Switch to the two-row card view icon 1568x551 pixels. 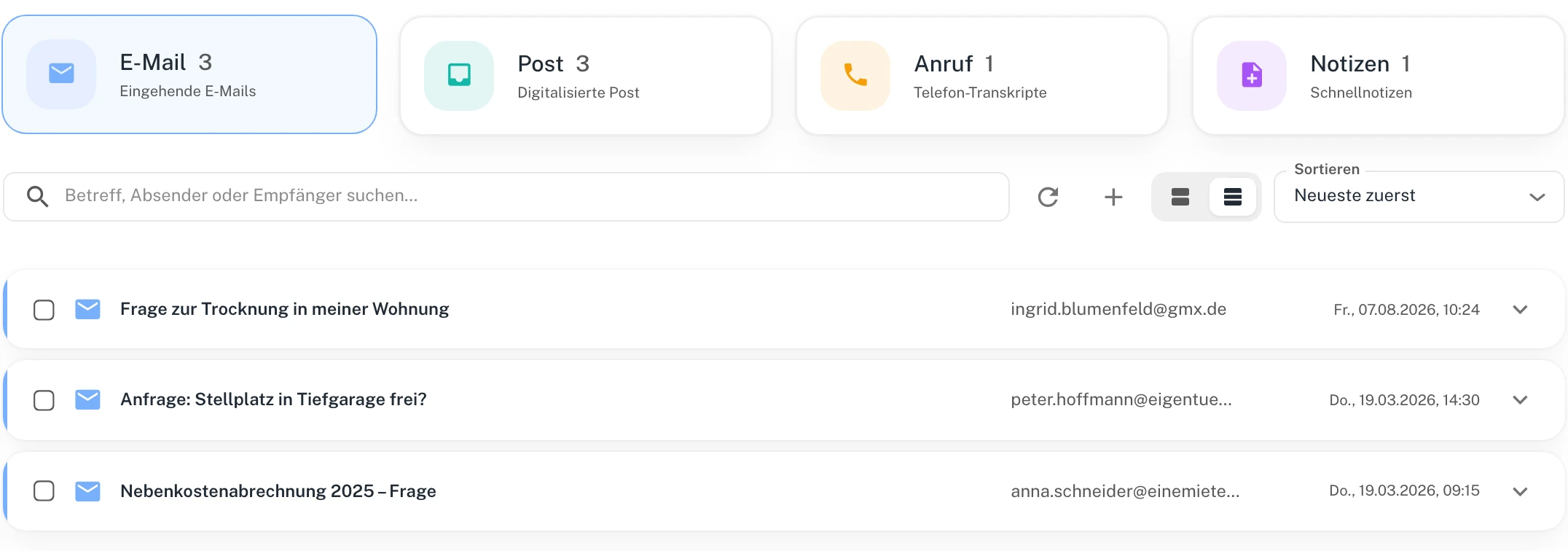point(1180,197)
